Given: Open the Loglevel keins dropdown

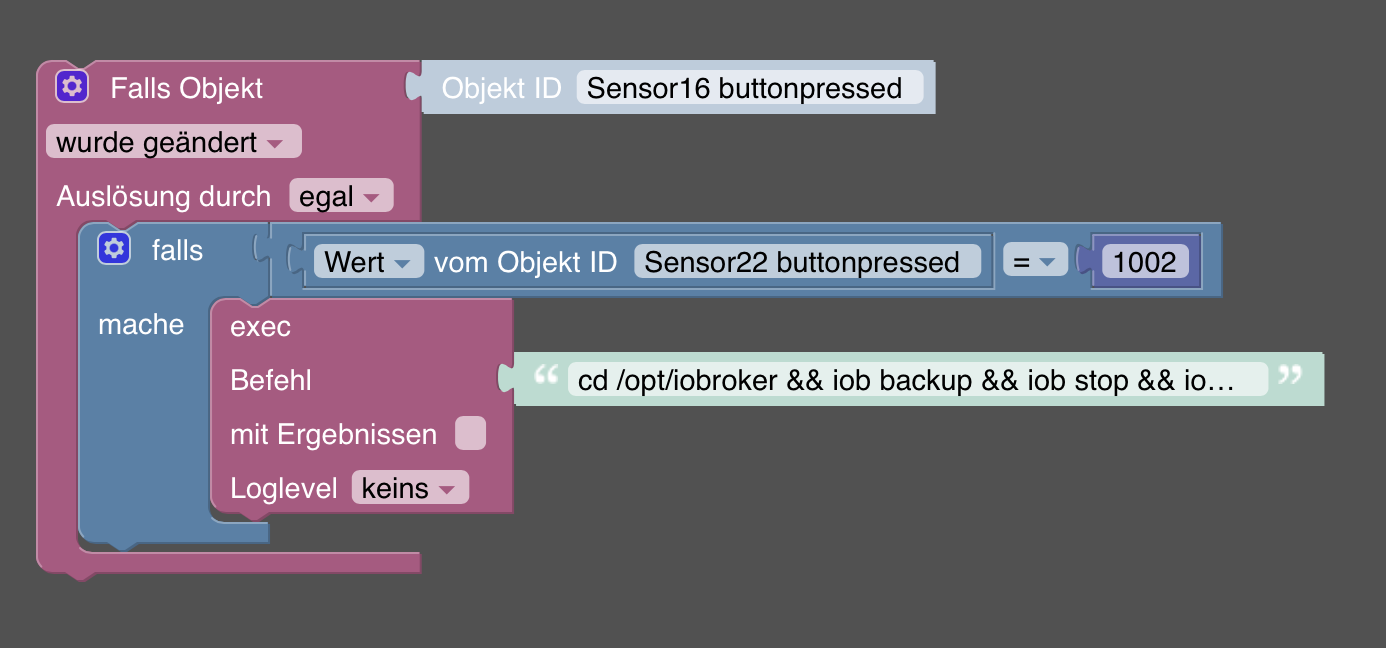Looking at the screenshot, I should pyautogui.click(x=409, y=488).
